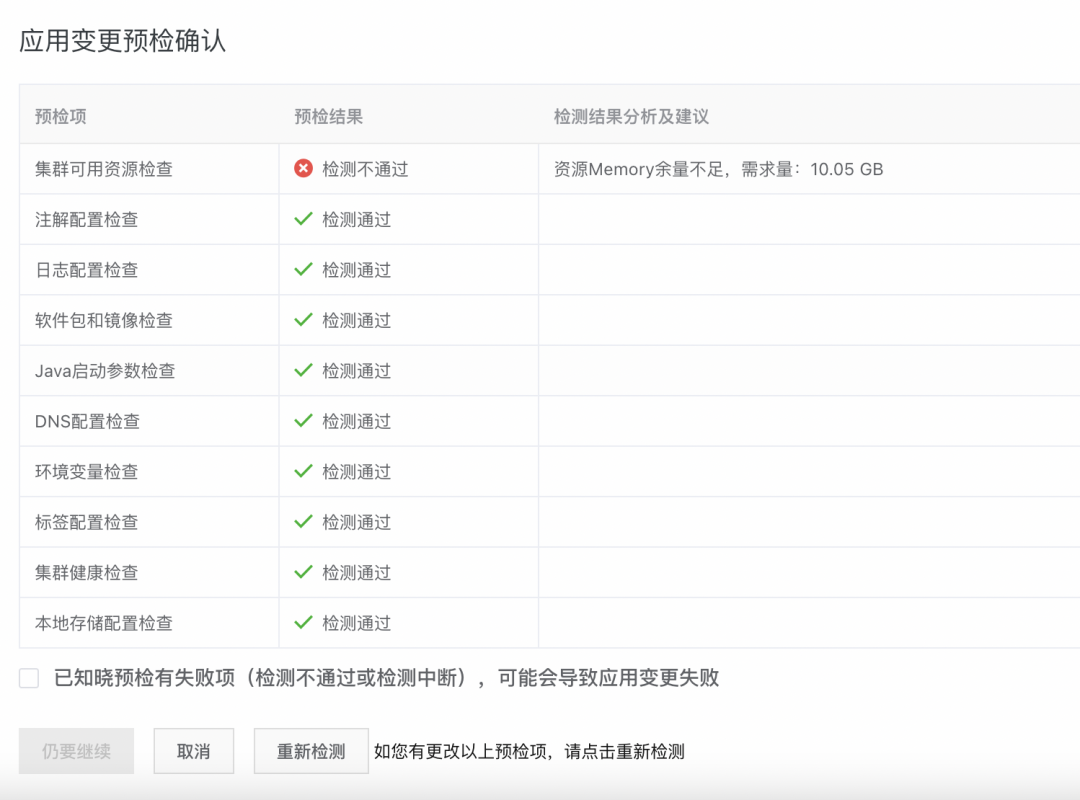Click the 检测通过 text in 注解配置检查 row
This screenshot has height=800, width=1080.
click(x=357, y=220)
